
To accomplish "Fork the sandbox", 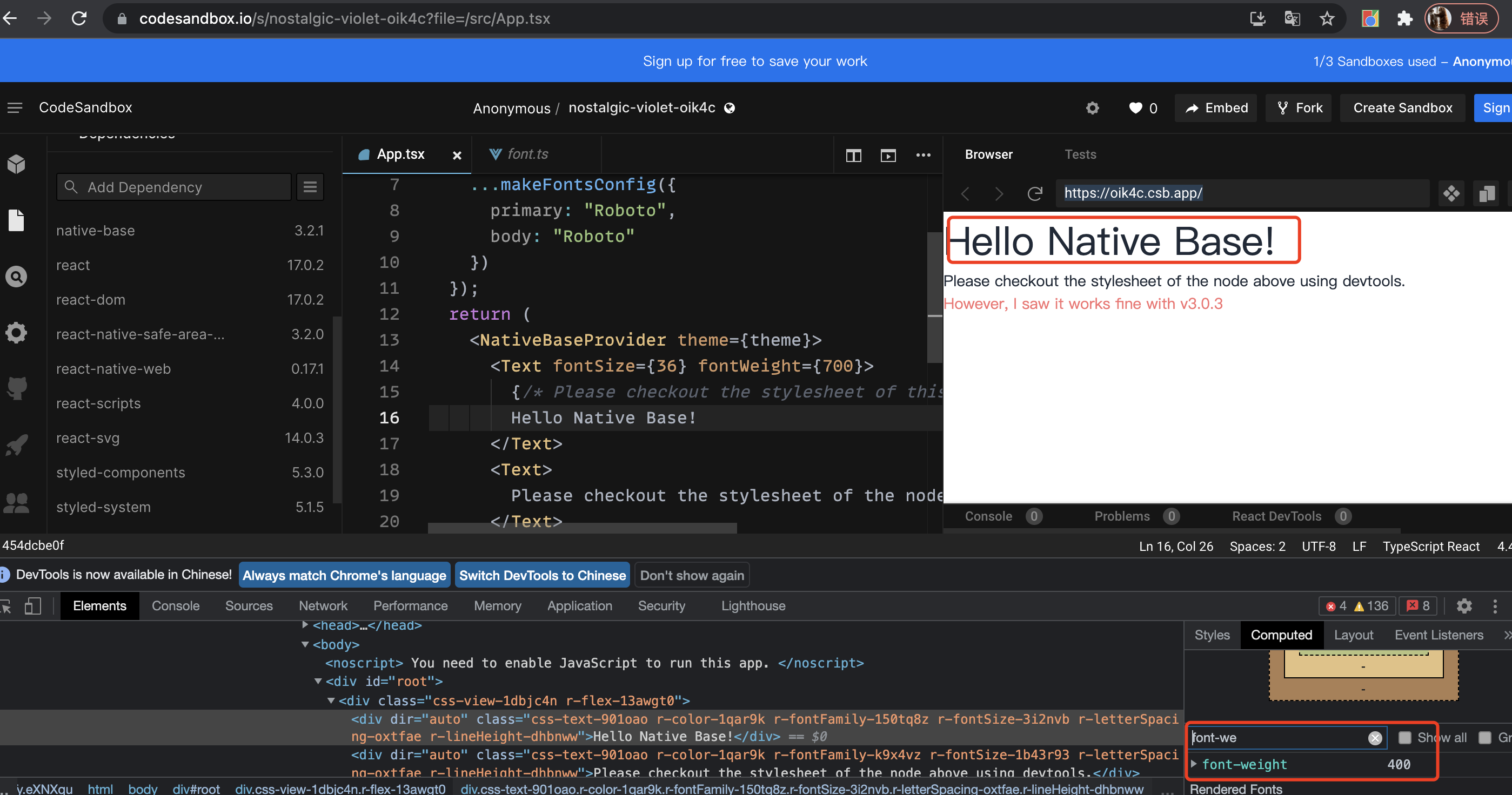I will point(1299,107).
